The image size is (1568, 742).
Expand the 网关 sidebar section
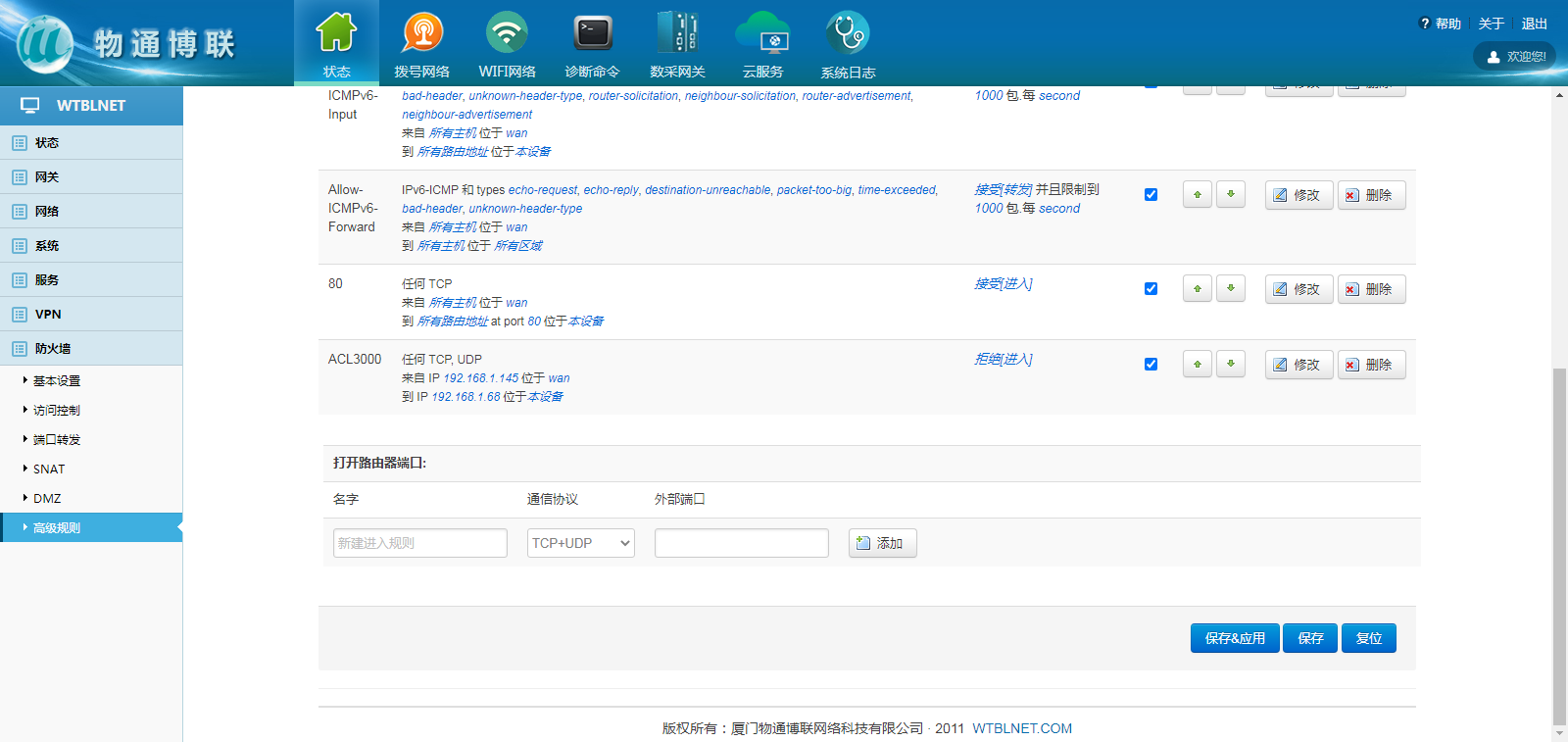pos(91,177)
